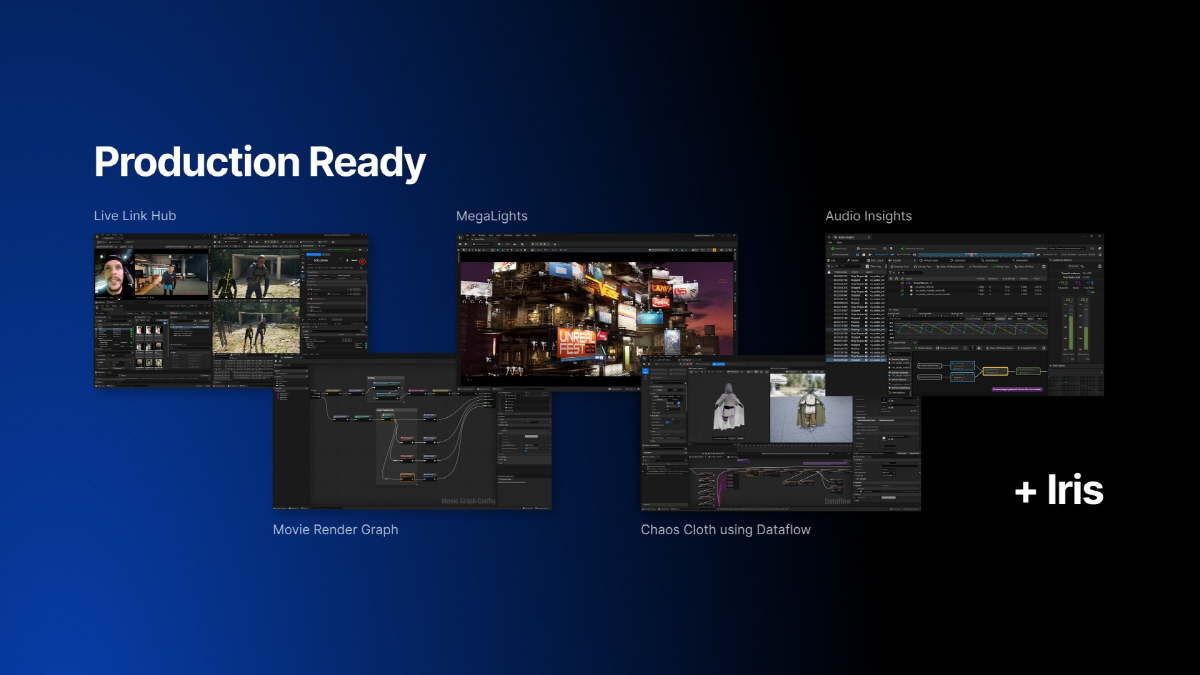Click the play icon in Audio Insights transport
Viewport: 1200px width, 675px height.
tap(870, 255)
